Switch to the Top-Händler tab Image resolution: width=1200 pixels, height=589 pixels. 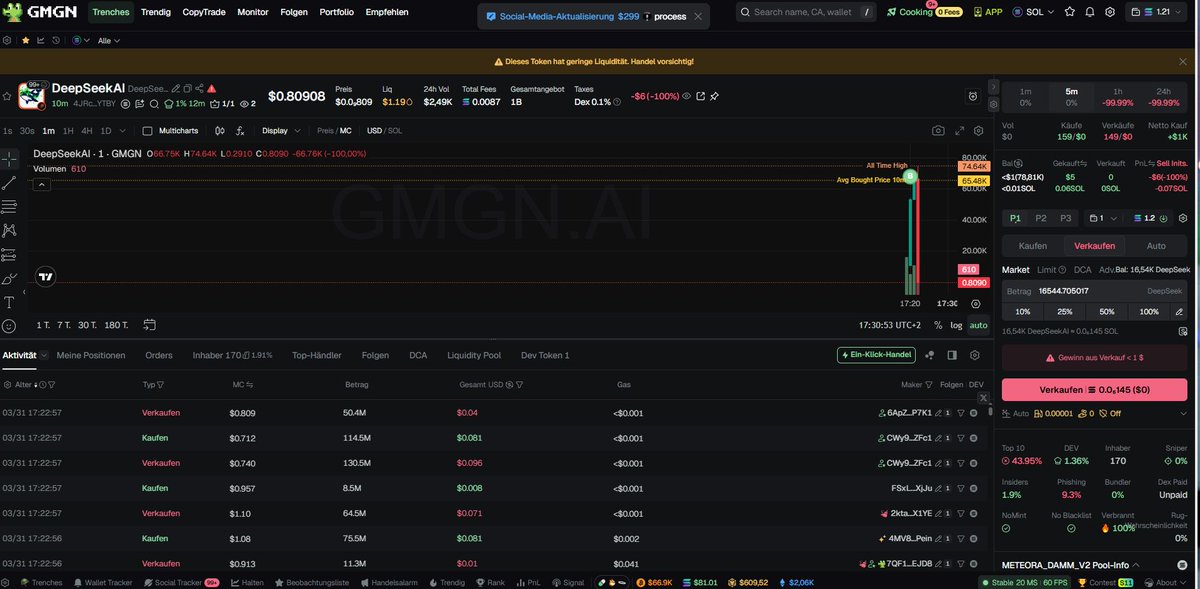coord(316,355)
